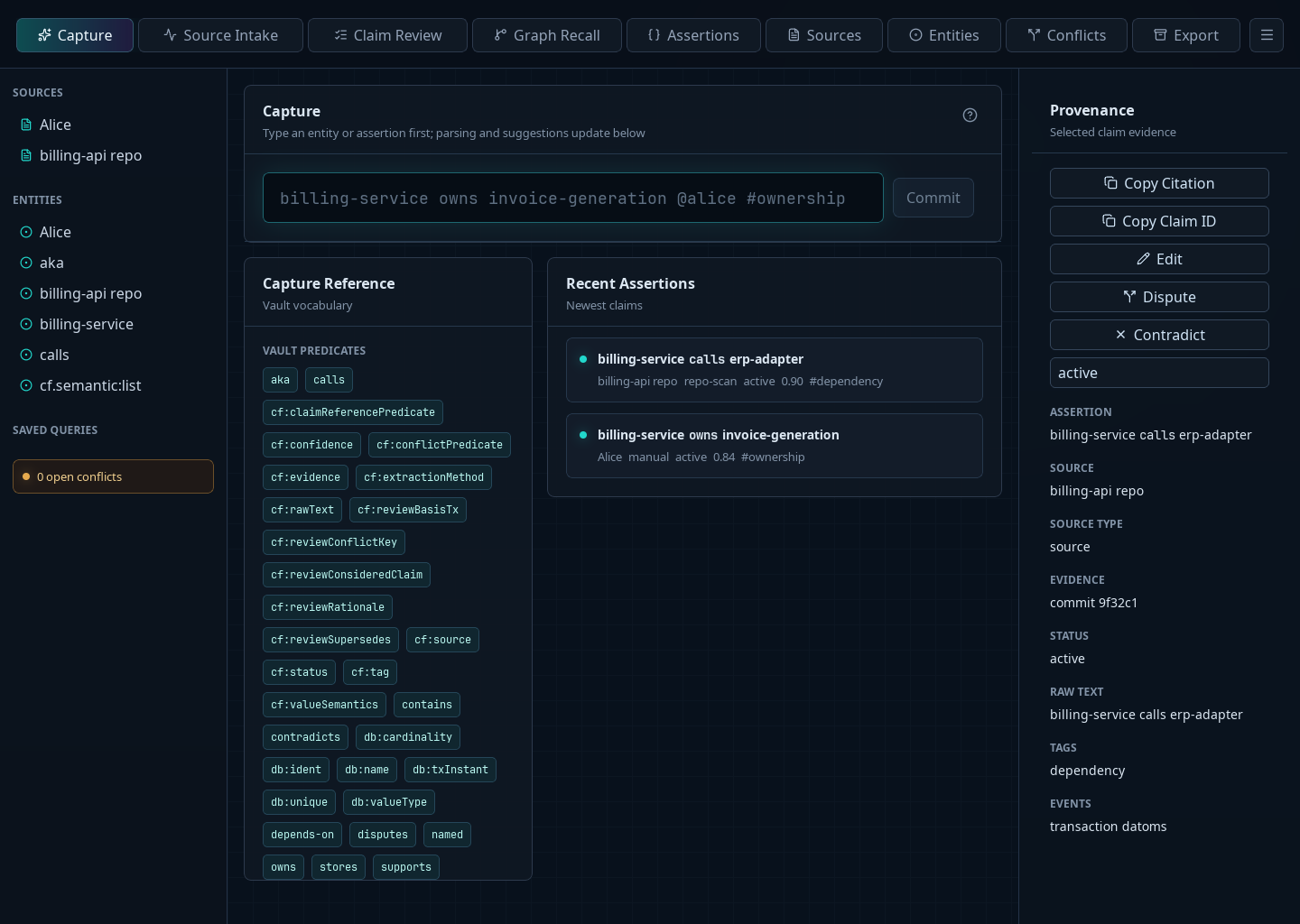This screenshot has height=924, width=1300.
Task: Click the cf:status chip
Action: (299, 672)
